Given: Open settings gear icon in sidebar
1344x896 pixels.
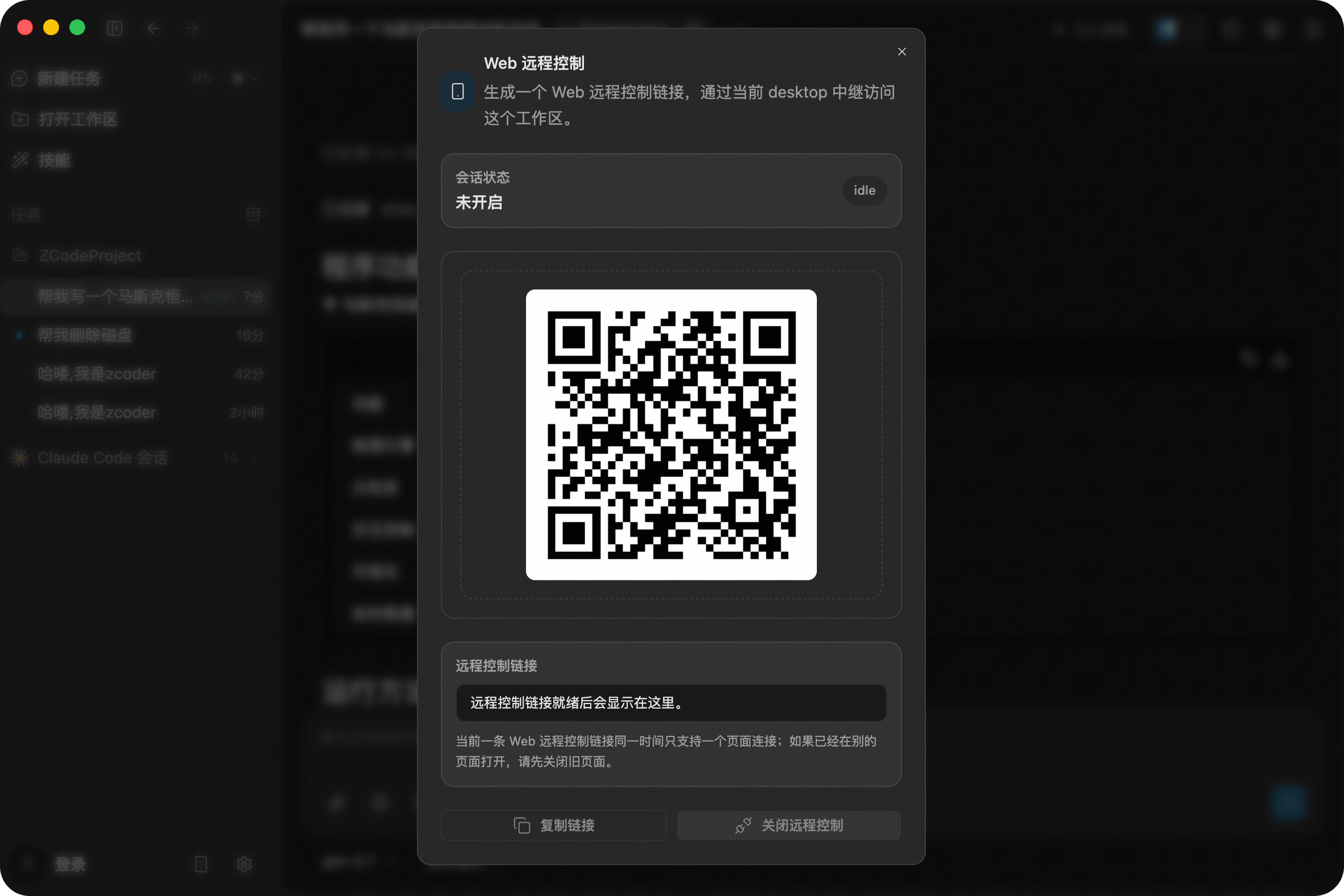Looking at the screenshot, I should pos(244,864).
